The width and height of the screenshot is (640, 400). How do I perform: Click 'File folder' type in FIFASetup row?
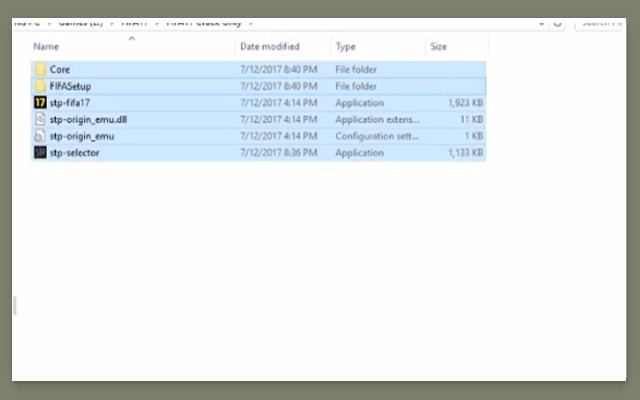click(356, 86)
